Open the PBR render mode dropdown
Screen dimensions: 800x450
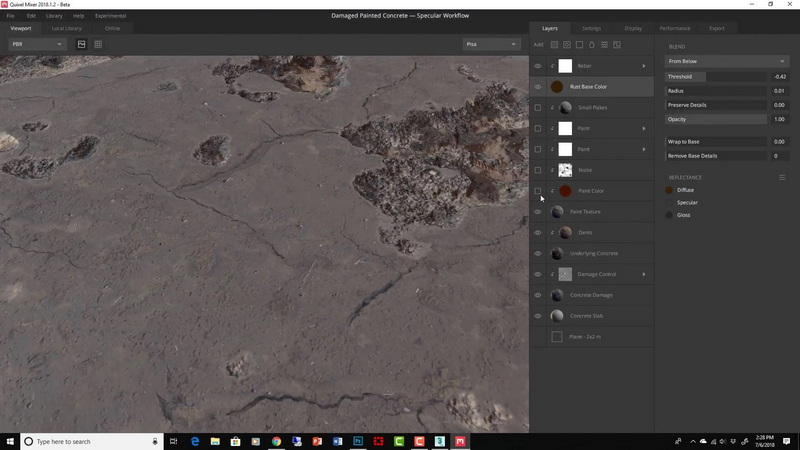point(37,44)
